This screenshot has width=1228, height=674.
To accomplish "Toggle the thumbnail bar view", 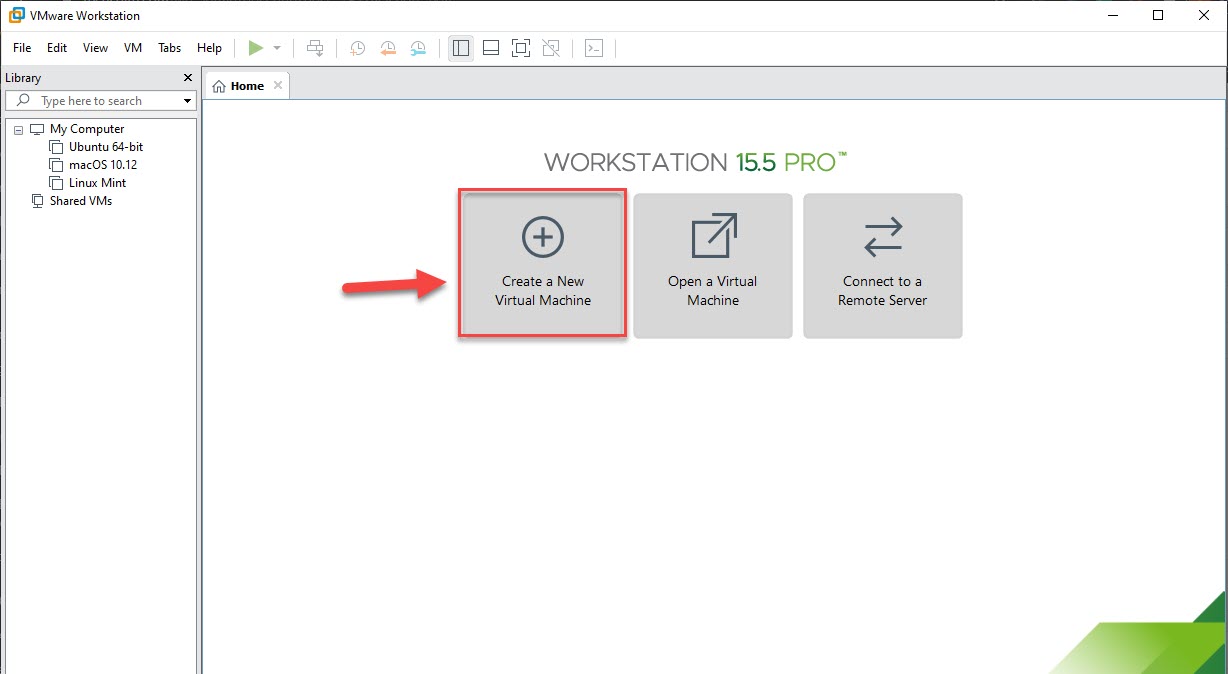I will click(491, 48).
